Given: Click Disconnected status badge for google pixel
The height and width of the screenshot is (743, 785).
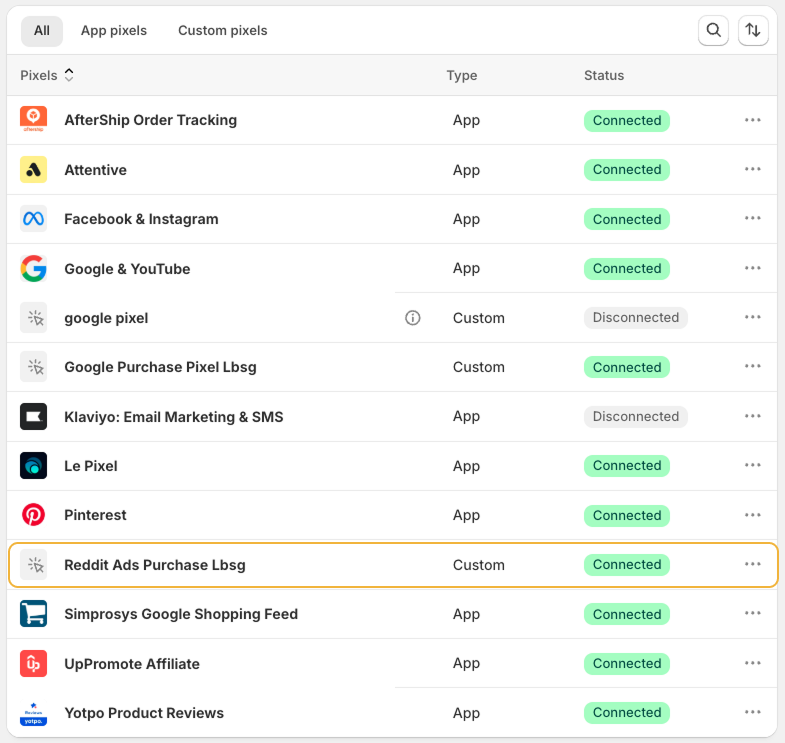Looking at the screenshot, I should (635, 317).
